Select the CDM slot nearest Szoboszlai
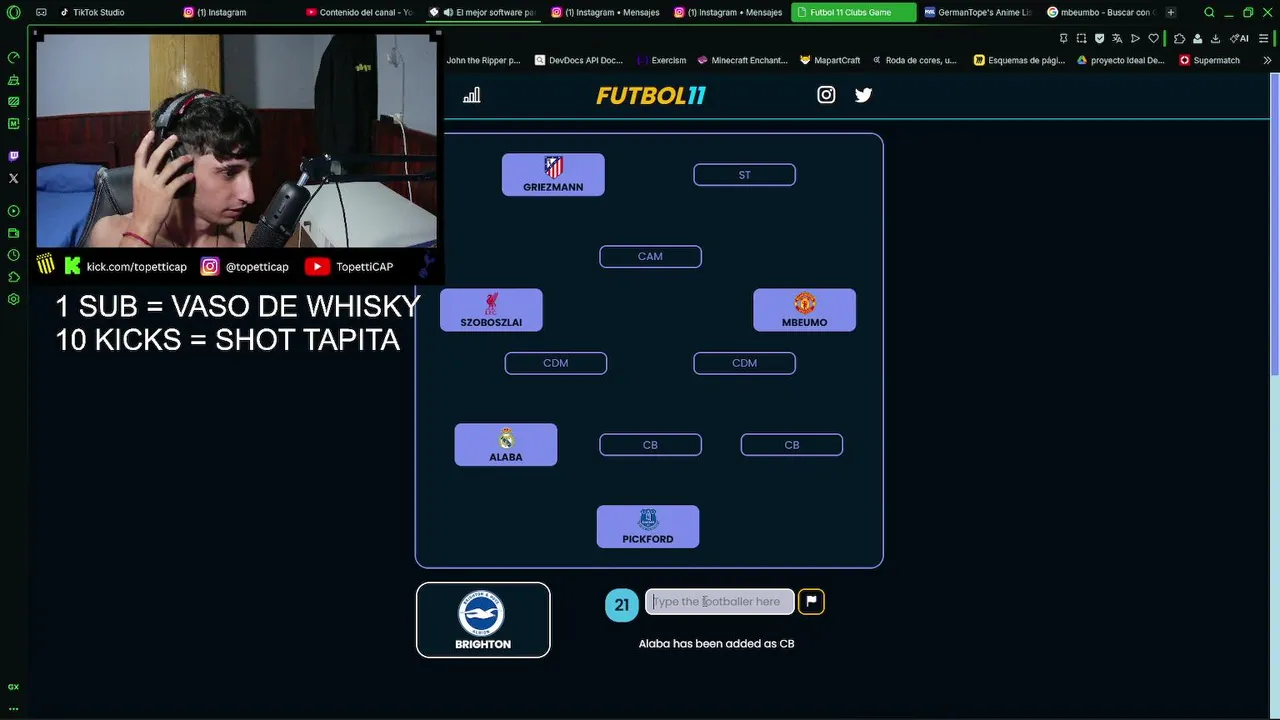Image resolution: width=1280 pixels, height=720 pixels. click(555, 363)
